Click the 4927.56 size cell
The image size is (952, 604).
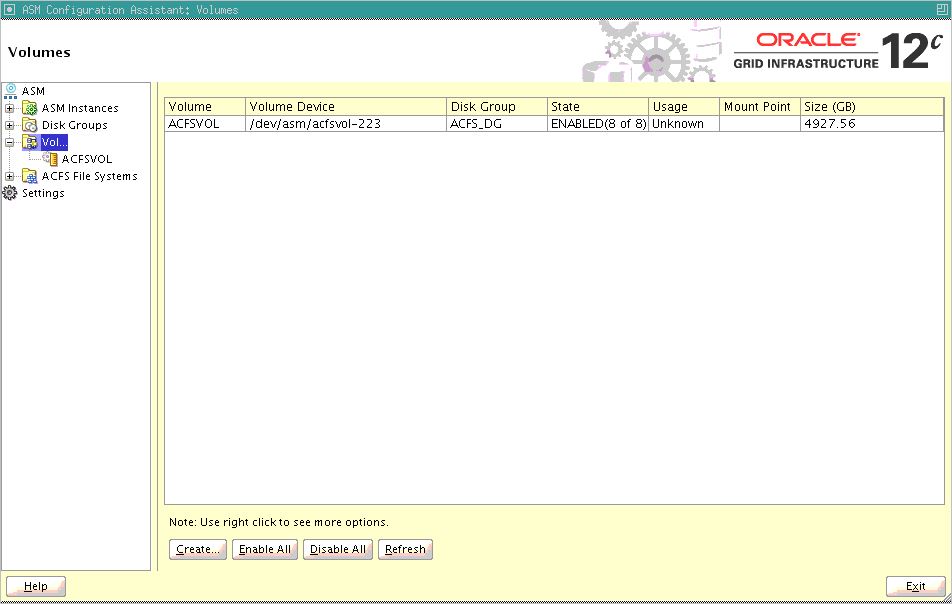tap(872, 123)
